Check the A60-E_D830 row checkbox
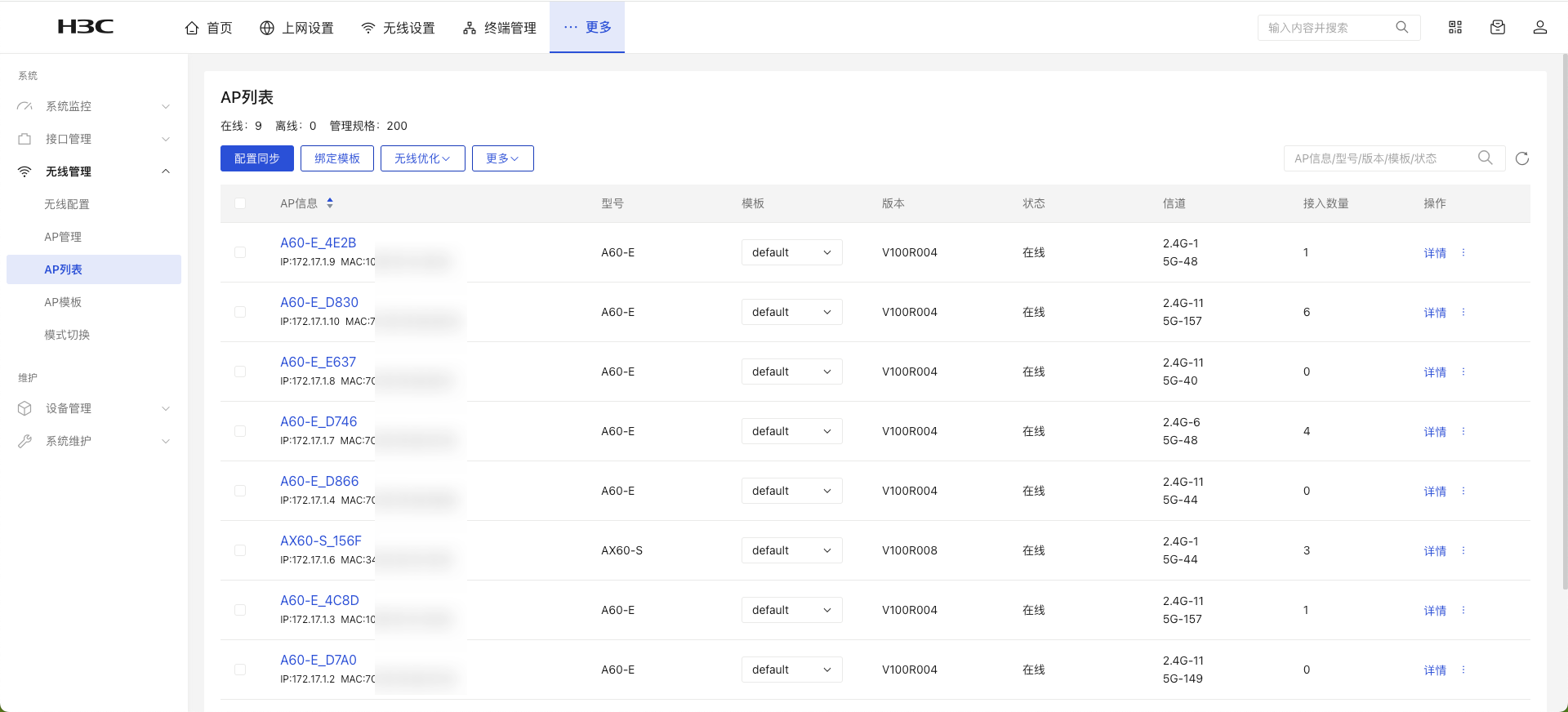The image size is (1568, 712). coord(240,312)
